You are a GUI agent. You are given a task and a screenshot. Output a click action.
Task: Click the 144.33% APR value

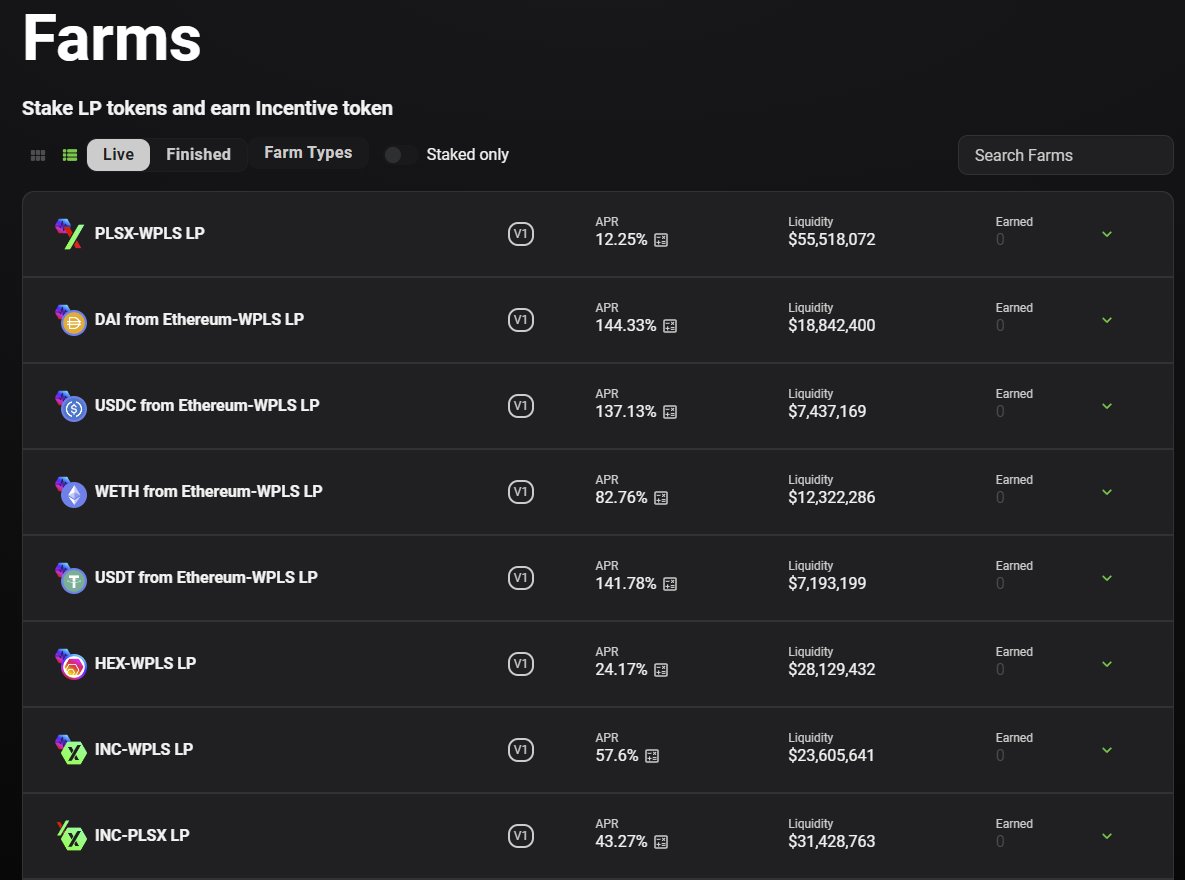tap(626, 326)
